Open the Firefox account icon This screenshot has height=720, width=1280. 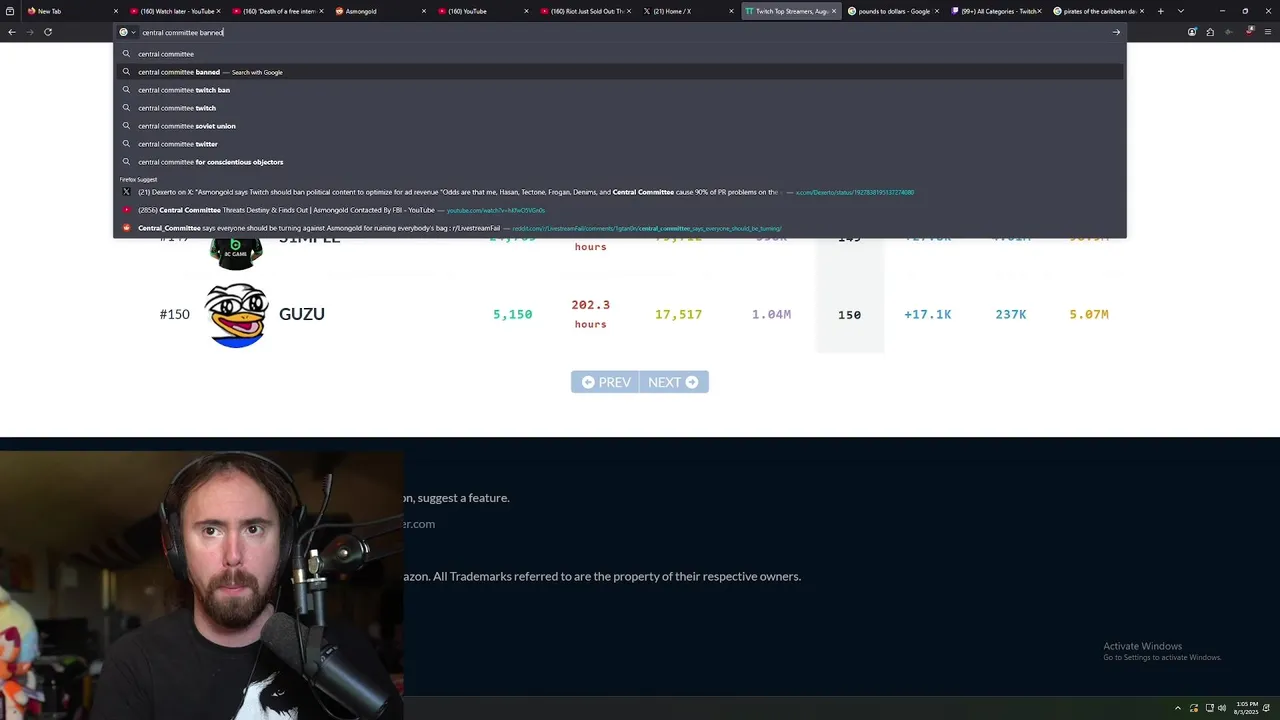1192,32
